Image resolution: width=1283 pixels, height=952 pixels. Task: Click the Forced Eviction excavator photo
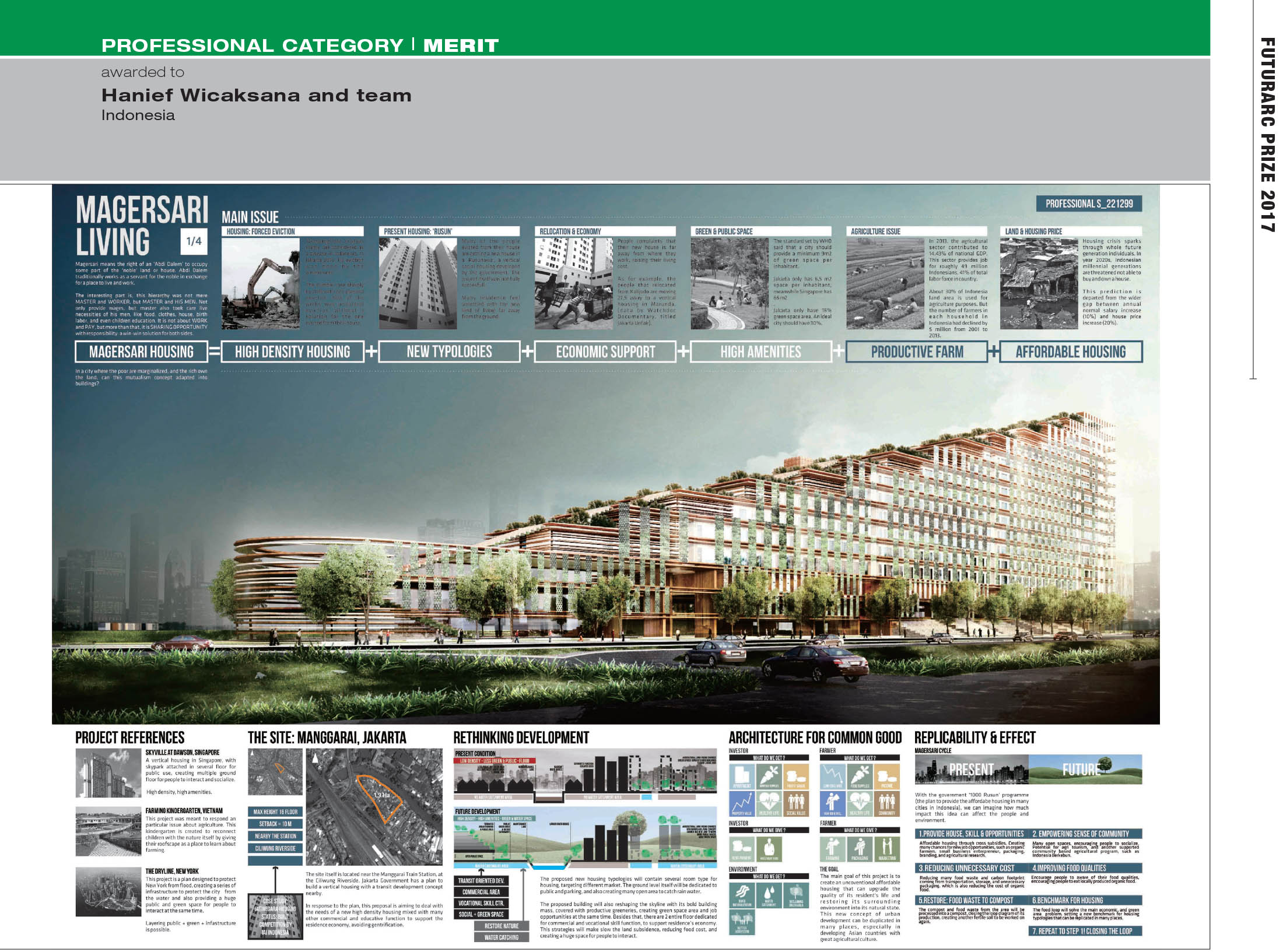(x=261, y=284)
